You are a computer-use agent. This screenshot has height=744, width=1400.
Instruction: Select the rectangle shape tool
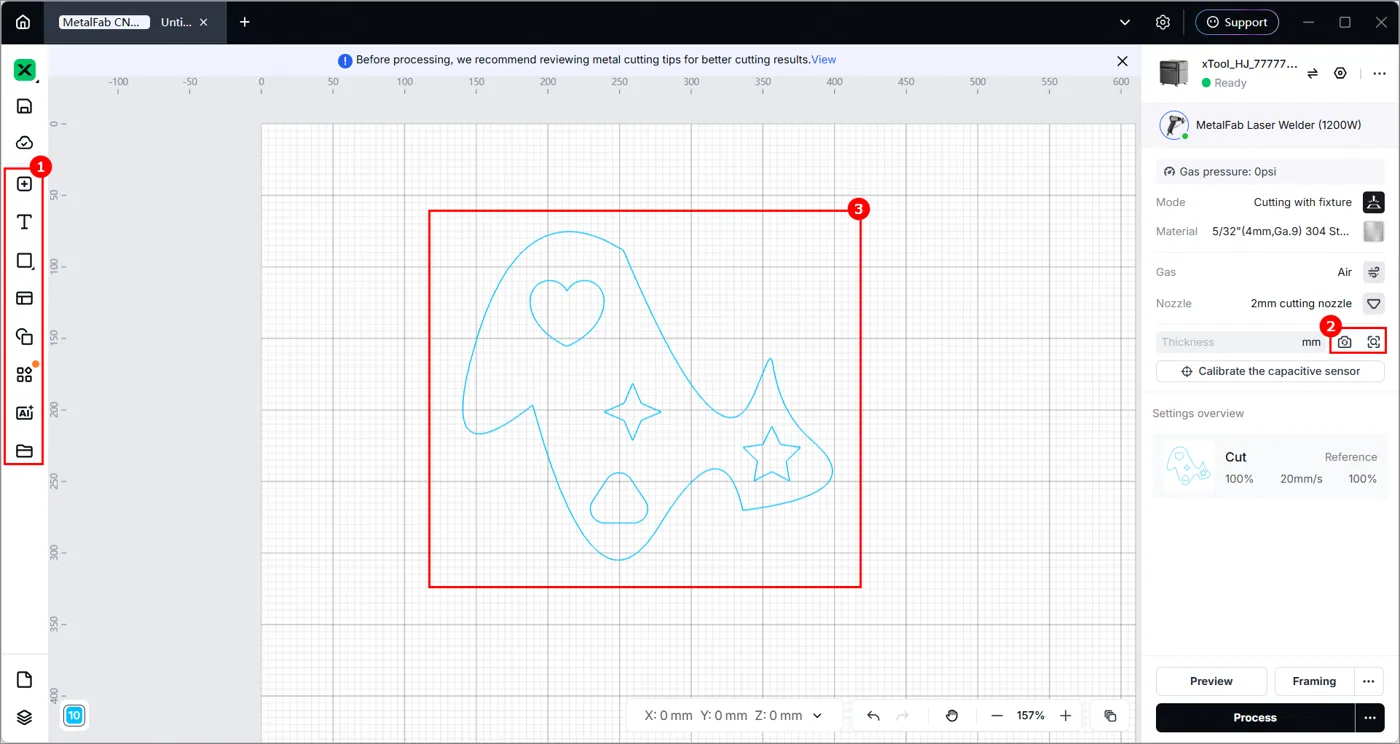tap(25, 260)
